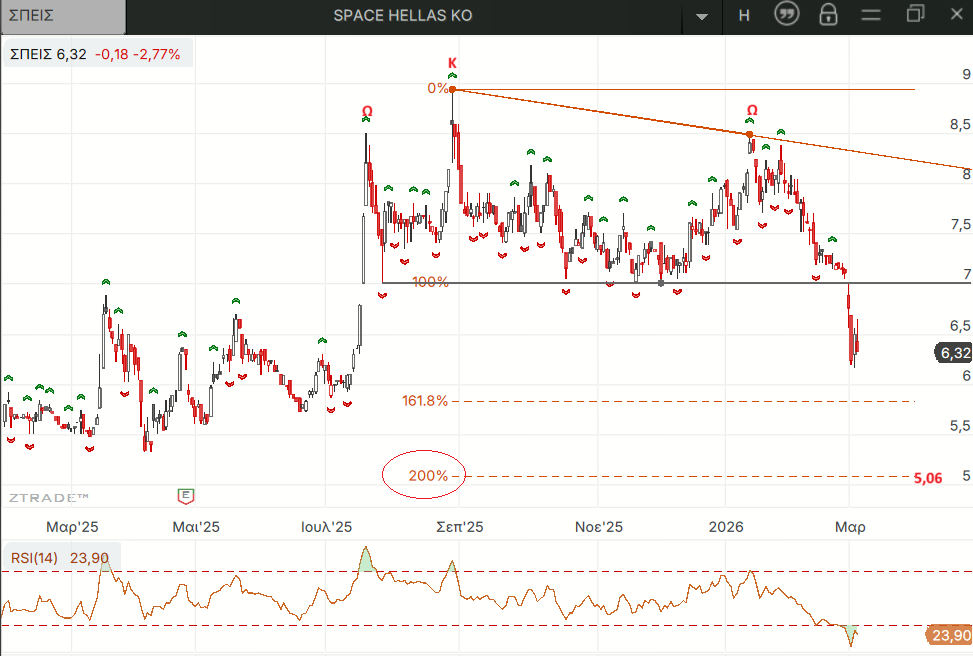Click the ΣΠΕΙΣ ticker input field
Viewport: 973px width, 656px height.
62,16
